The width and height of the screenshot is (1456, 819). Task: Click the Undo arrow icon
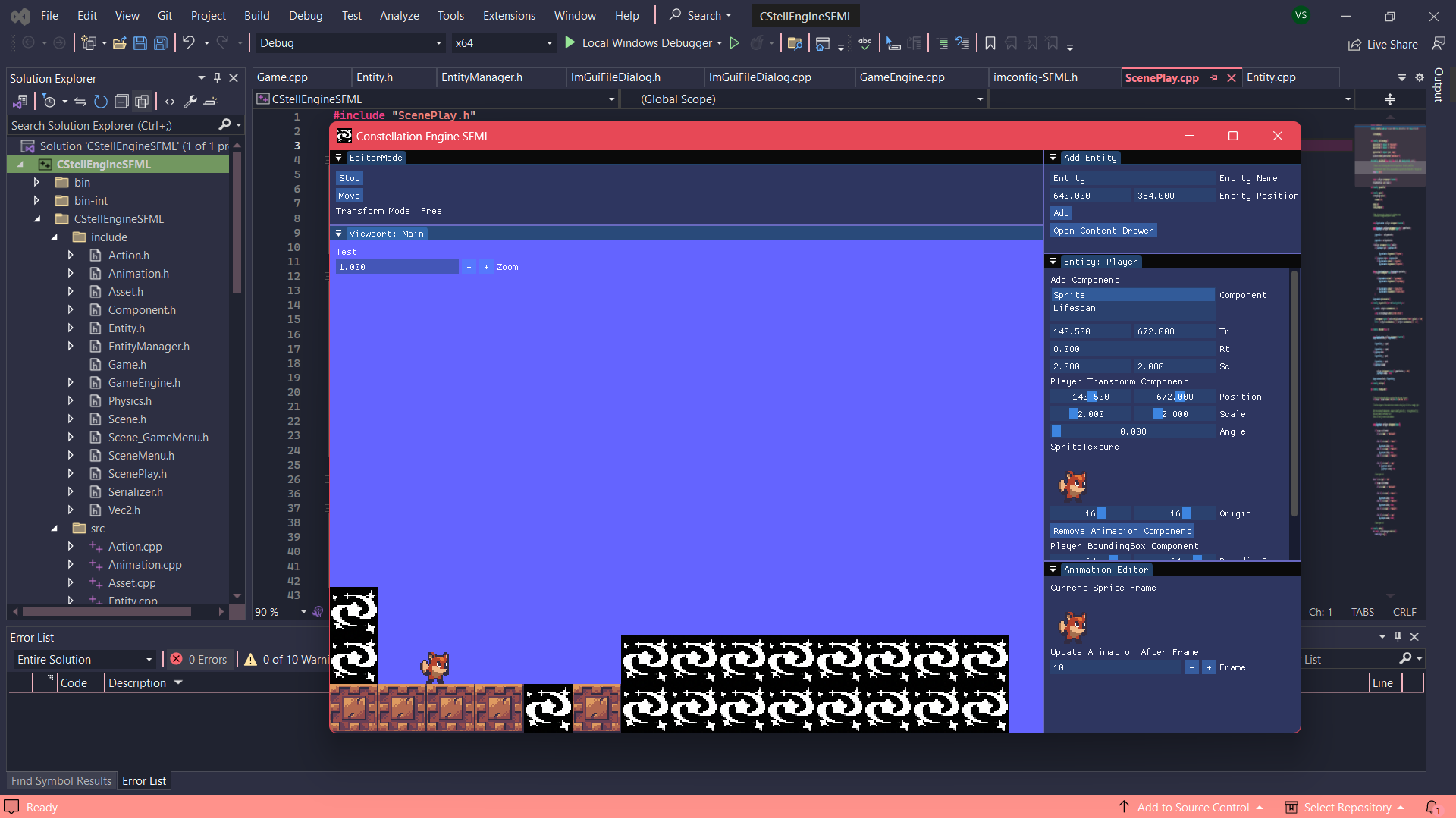point(189,43)
